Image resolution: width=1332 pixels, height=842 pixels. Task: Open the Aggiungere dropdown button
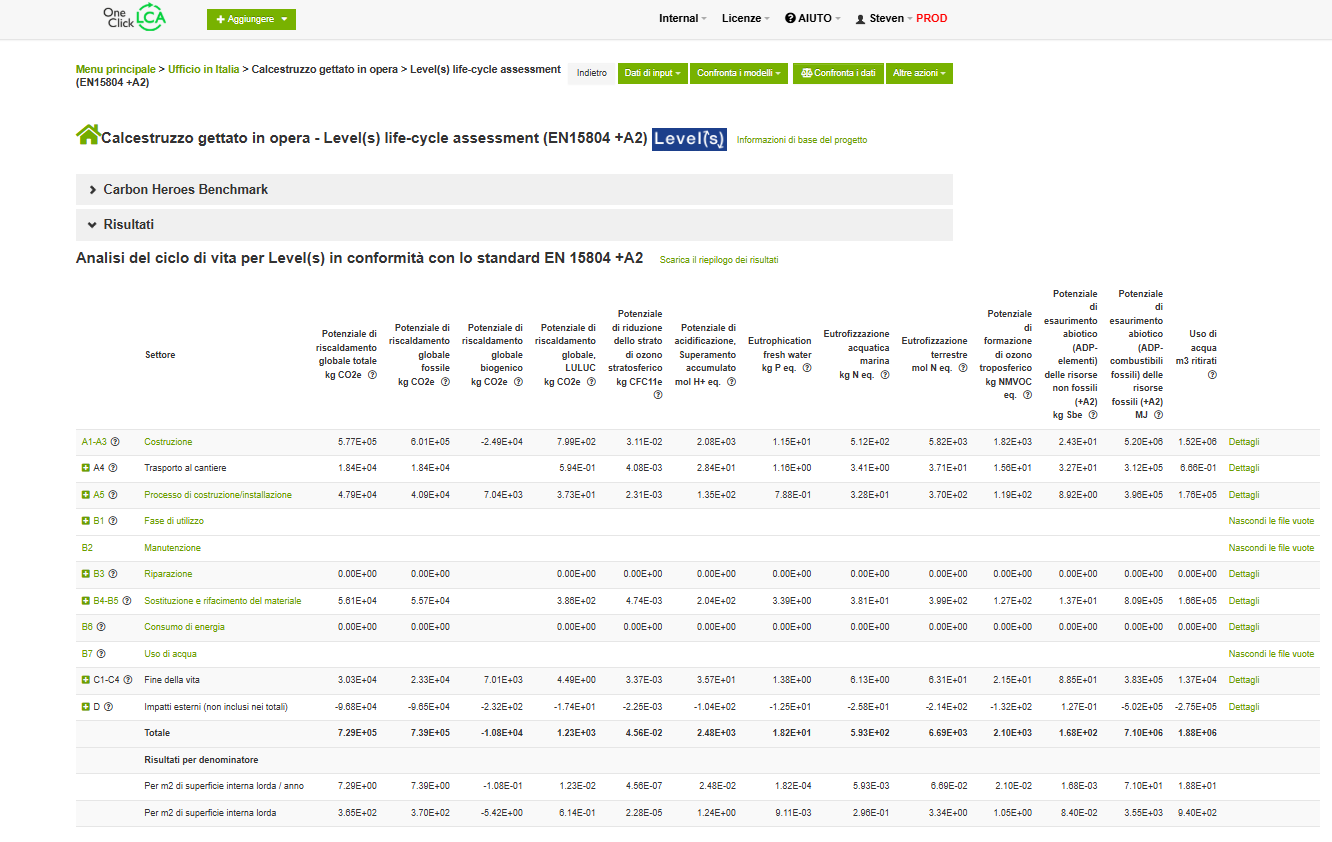(x=251, y=19)
